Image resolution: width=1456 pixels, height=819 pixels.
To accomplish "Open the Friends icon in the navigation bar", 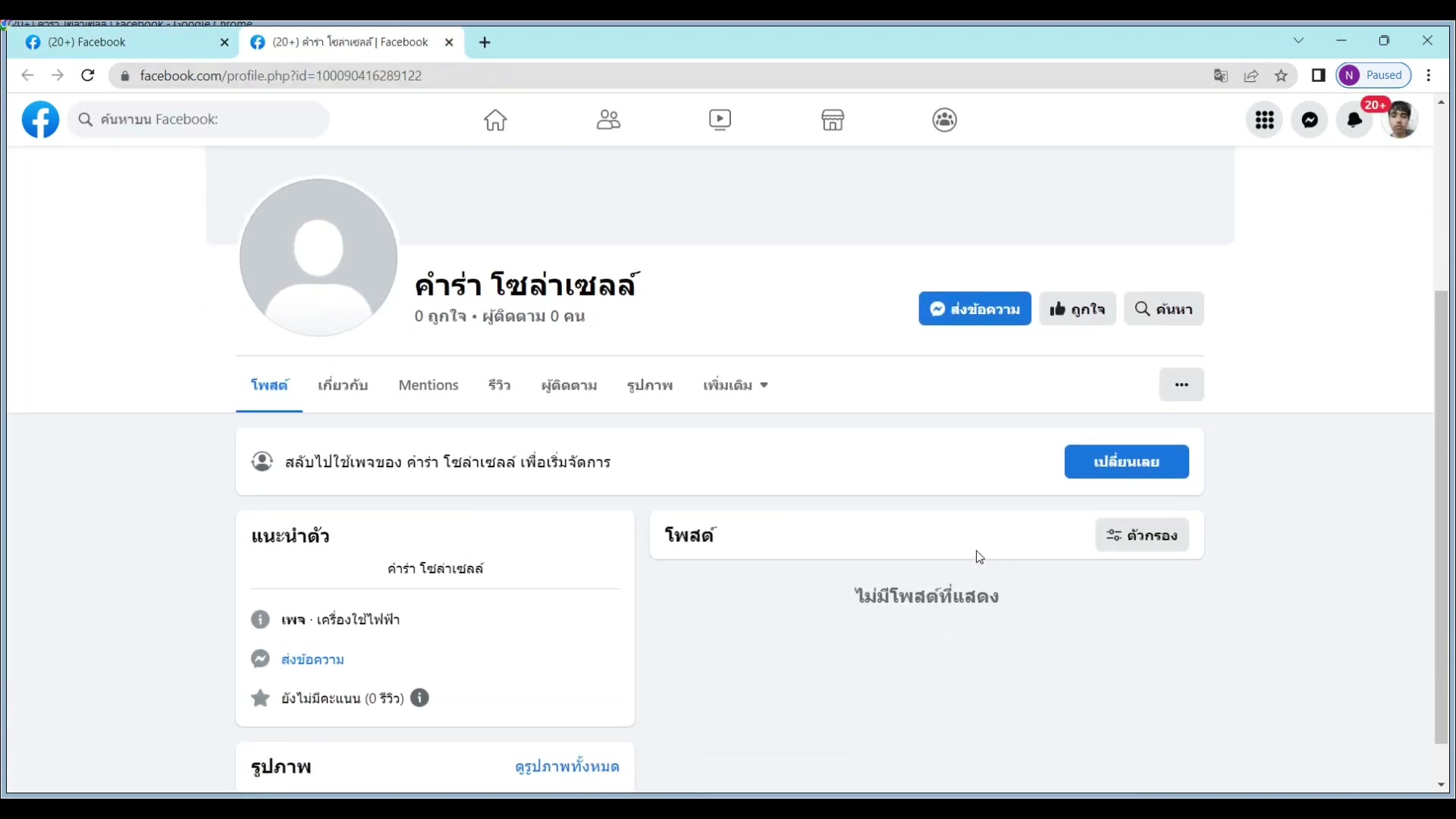I will tap(607, 119).
